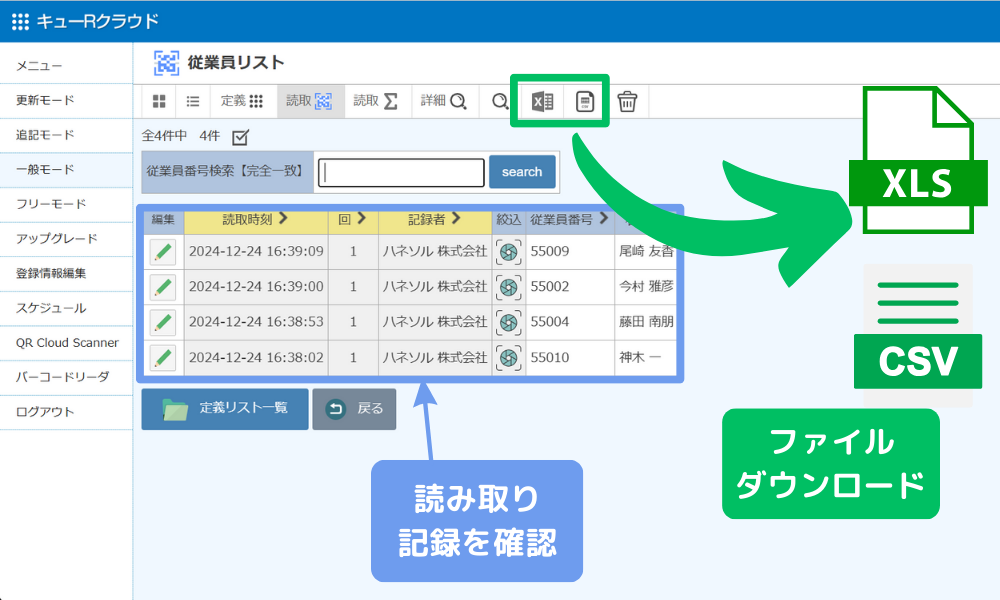Open 定義 toolbar item
The image size is (1000, 600).
[242, 101]
